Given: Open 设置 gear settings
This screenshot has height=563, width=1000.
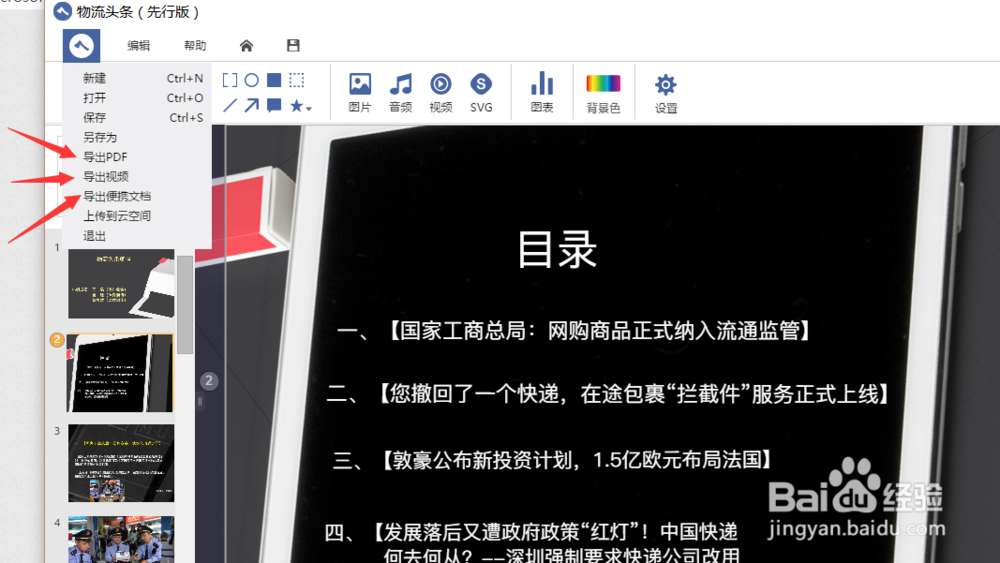Looking at the screenshot, I should (666, 94).
